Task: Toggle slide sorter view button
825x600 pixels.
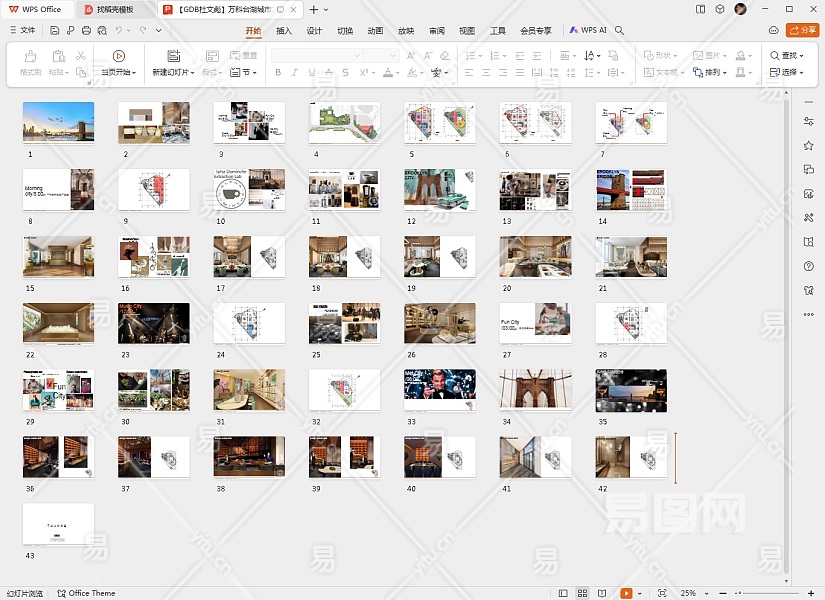Action: pos(584,593)
